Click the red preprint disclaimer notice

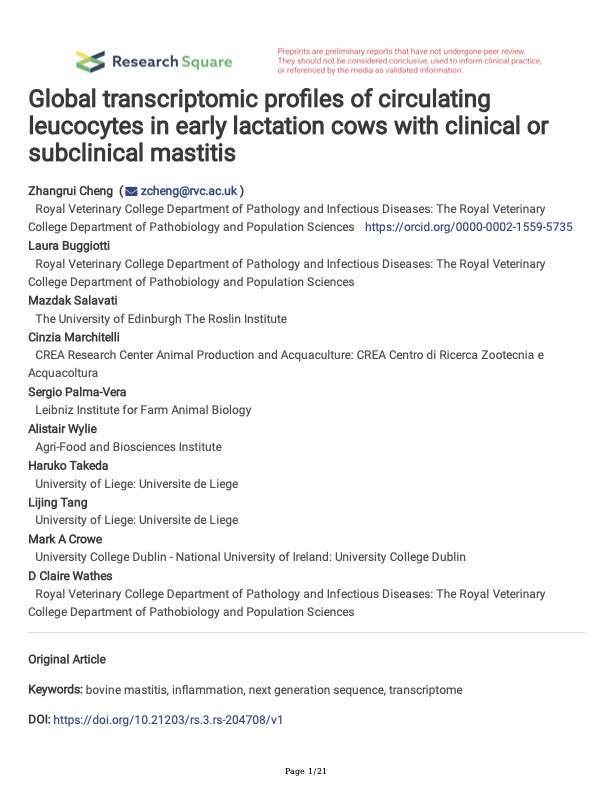point(409,61)
